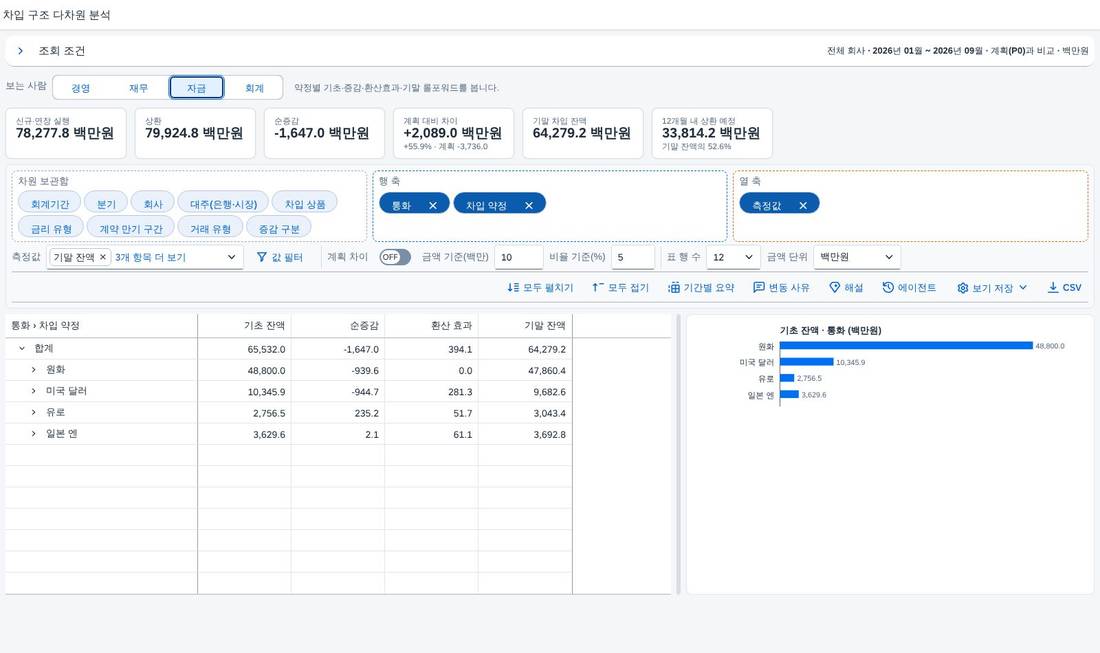Download data as CSV
The image size is (1100, 653).
pyautogui.click(x=1064, y=288)
